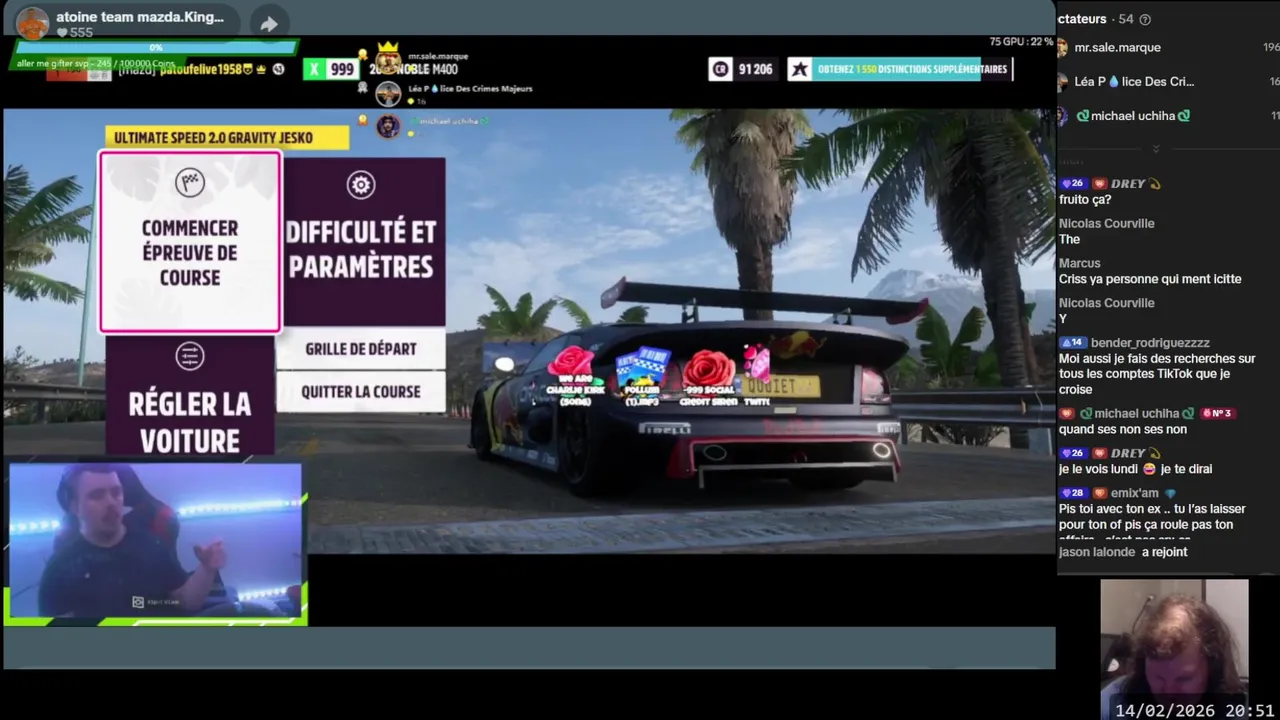Click the sliders icon above Régler la Voiture

pyautogui.click(x=189, y=355)
